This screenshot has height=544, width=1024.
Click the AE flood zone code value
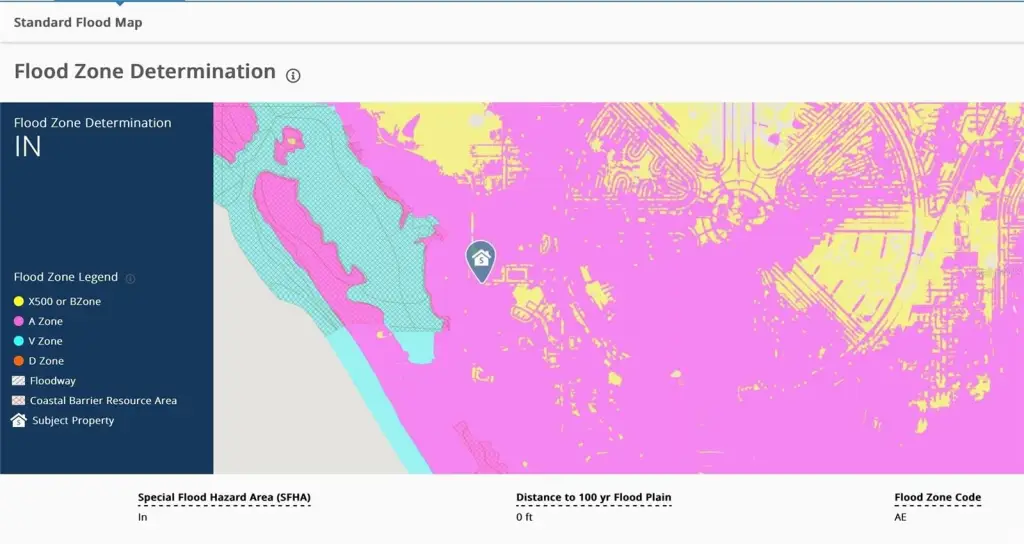(x=901, y=517)
